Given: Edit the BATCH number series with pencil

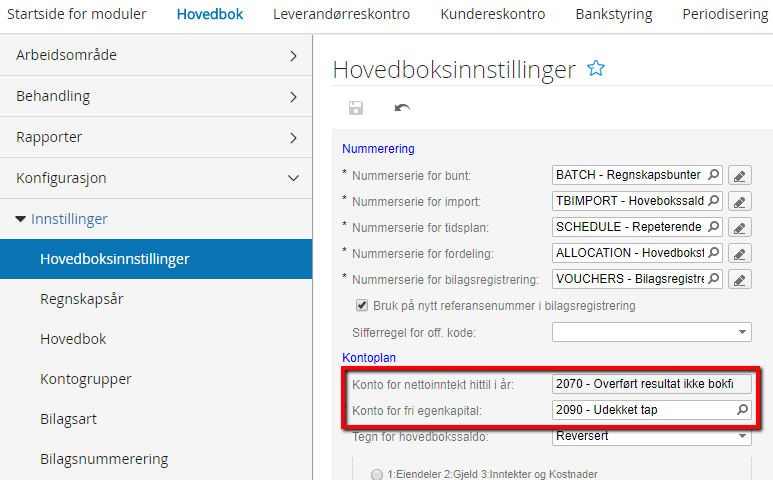Looking at the screenshot, I should coord(739,175).
